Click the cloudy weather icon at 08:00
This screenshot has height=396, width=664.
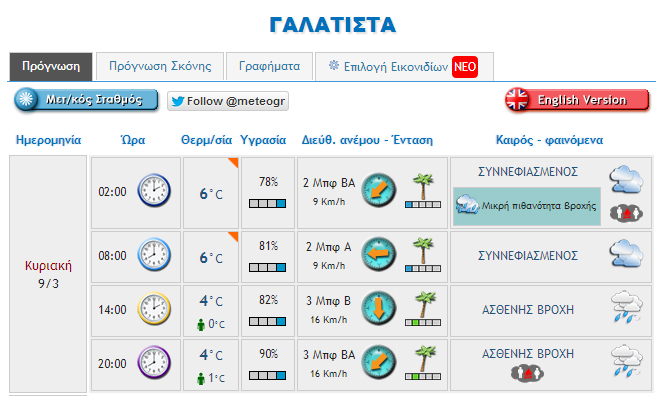[626, 253]
